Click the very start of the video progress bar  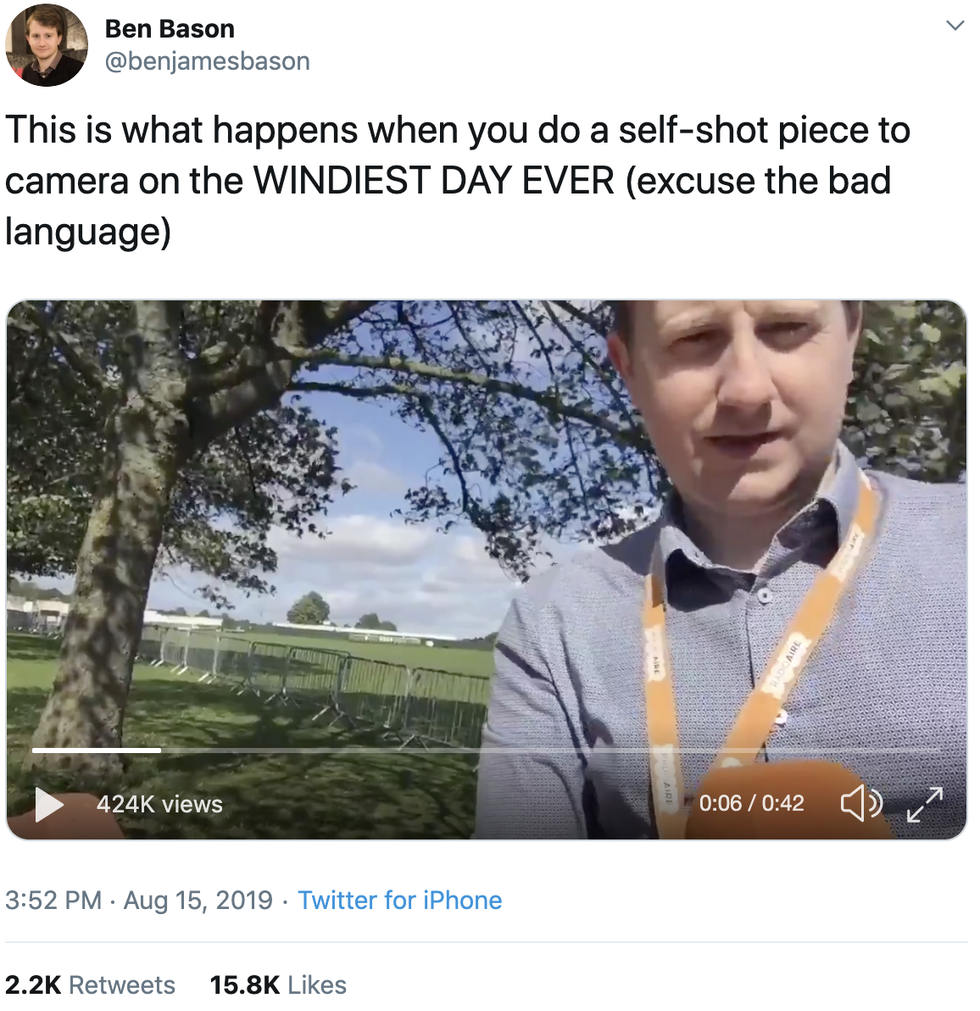tap(35, 750)
